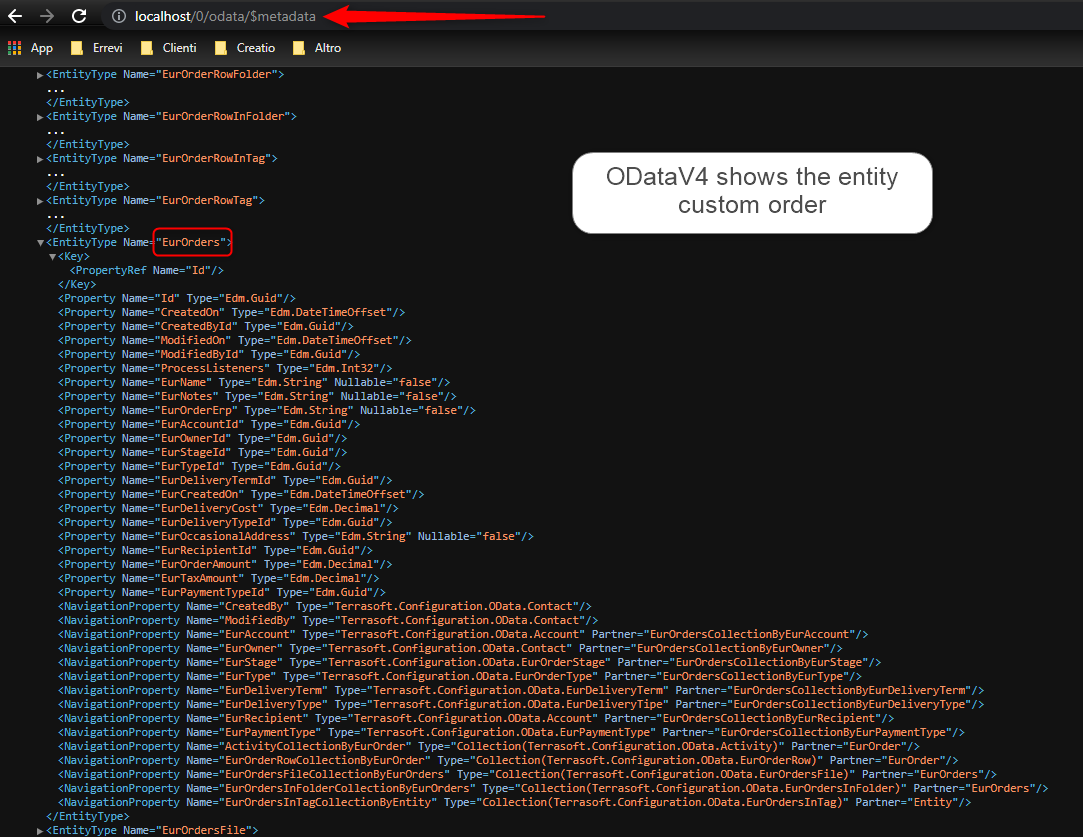Select the NavigationProperty named CreatedBy
Image resolution: width=1083 pixels, height=837 pixels.
pyautogui.click(x=325, y=606)
